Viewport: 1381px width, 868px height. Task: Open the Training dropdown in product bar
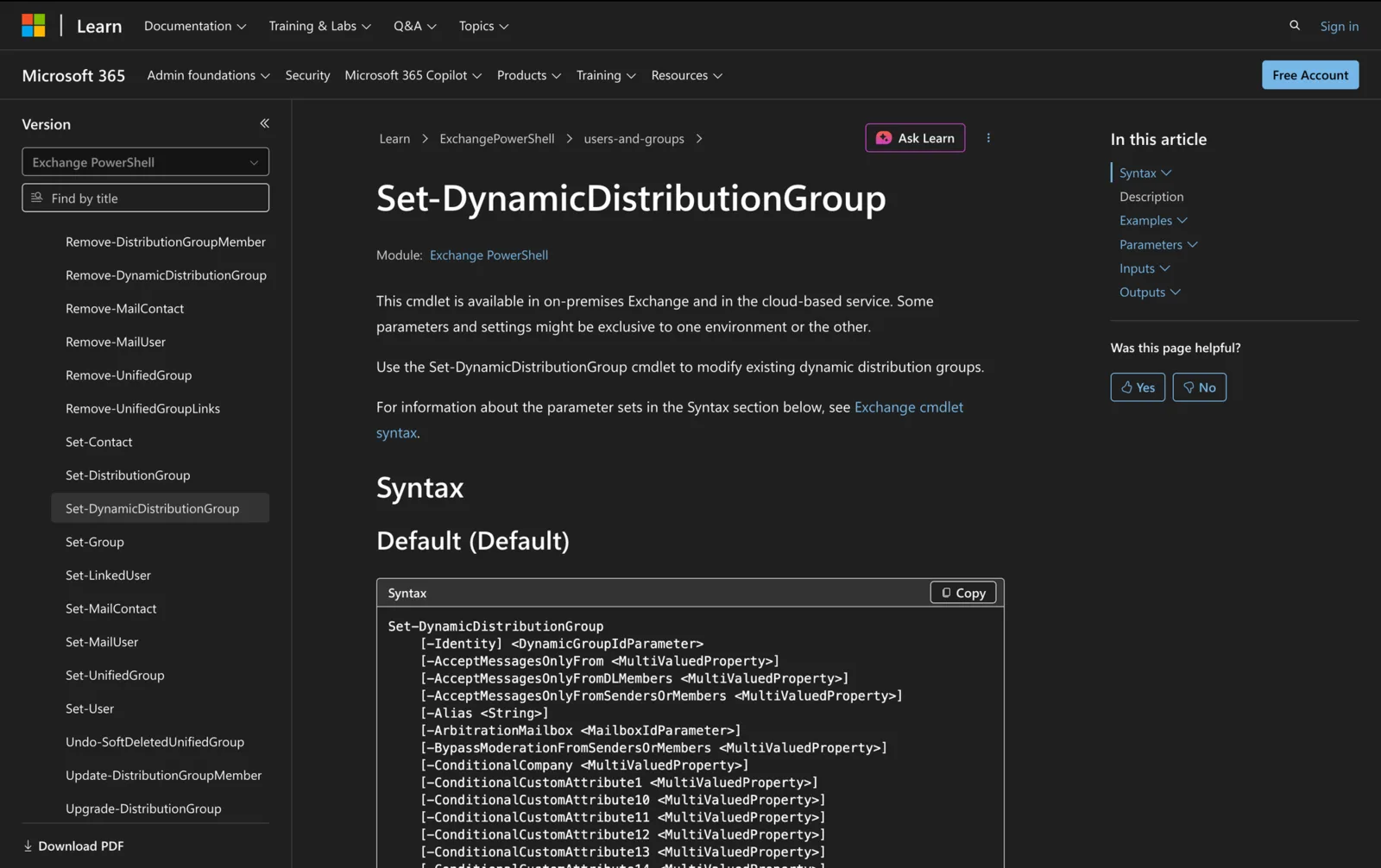click(606, 75)
